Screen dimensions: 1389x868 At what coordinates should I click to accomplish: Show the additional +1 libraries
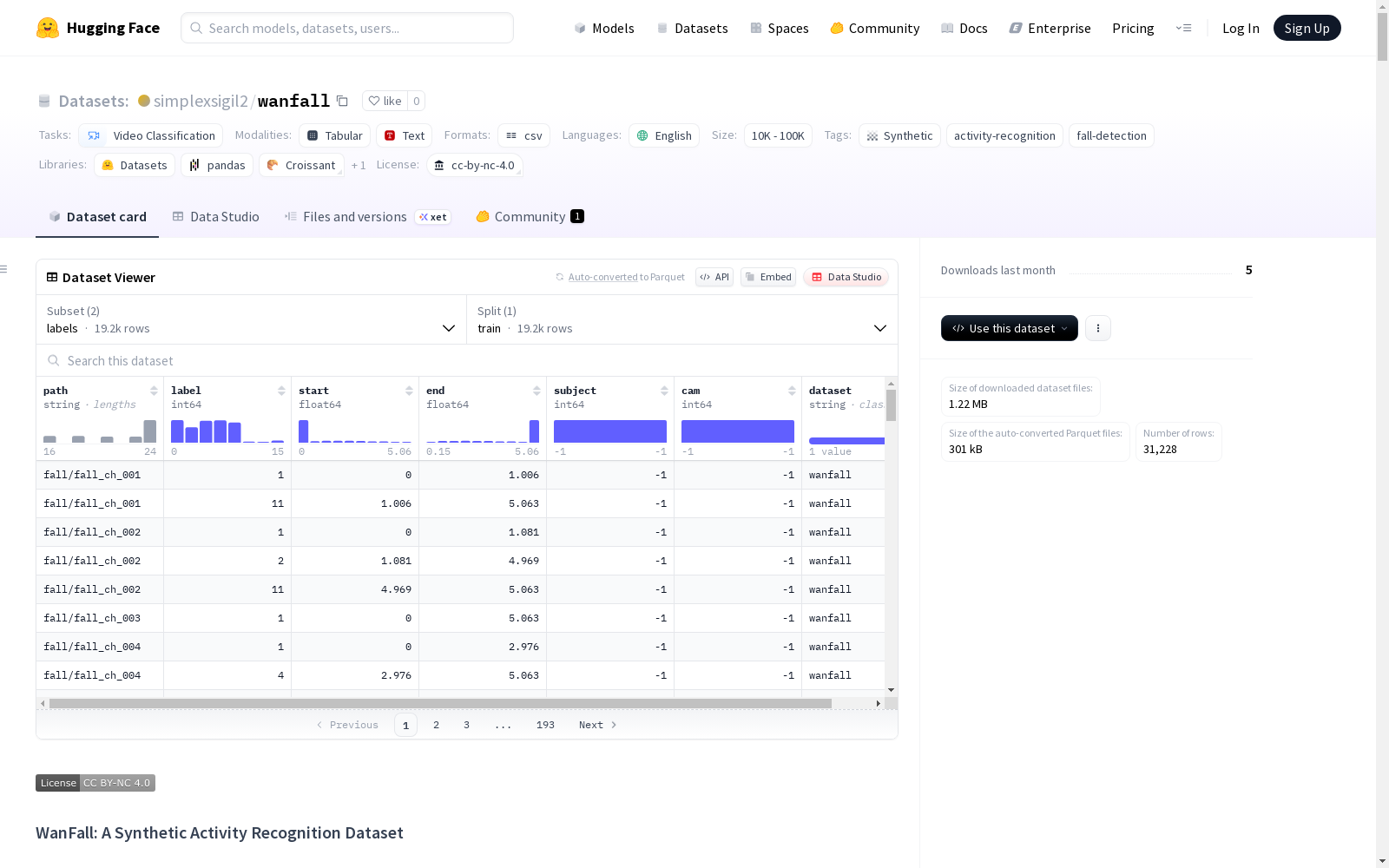point(359,165)
